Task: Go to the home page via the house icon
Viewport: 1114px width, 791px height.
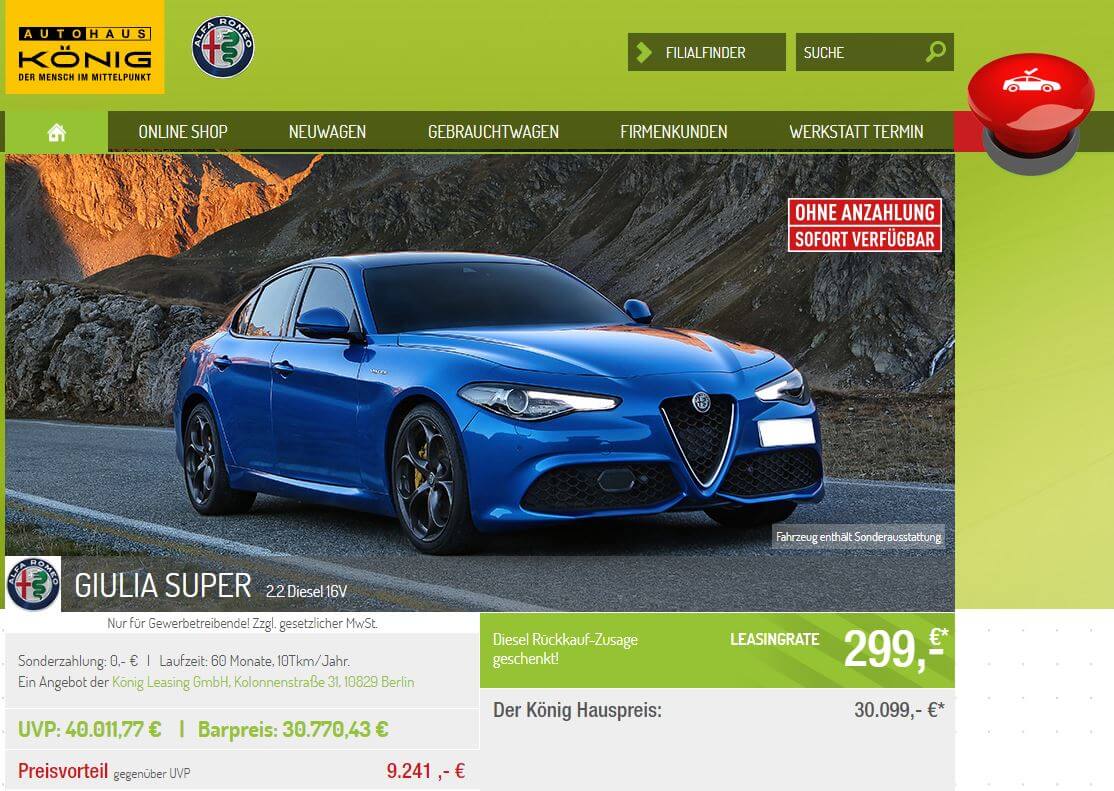Action: pos(57,132)
